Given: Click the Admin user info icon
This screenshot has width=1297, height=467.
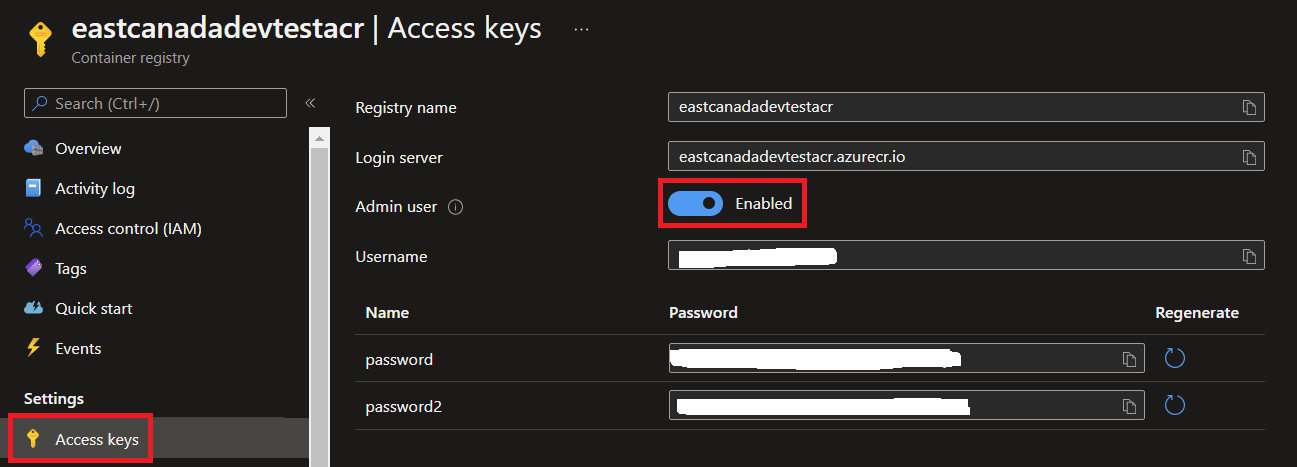Looking at the screenshot, I should [456, 207].
